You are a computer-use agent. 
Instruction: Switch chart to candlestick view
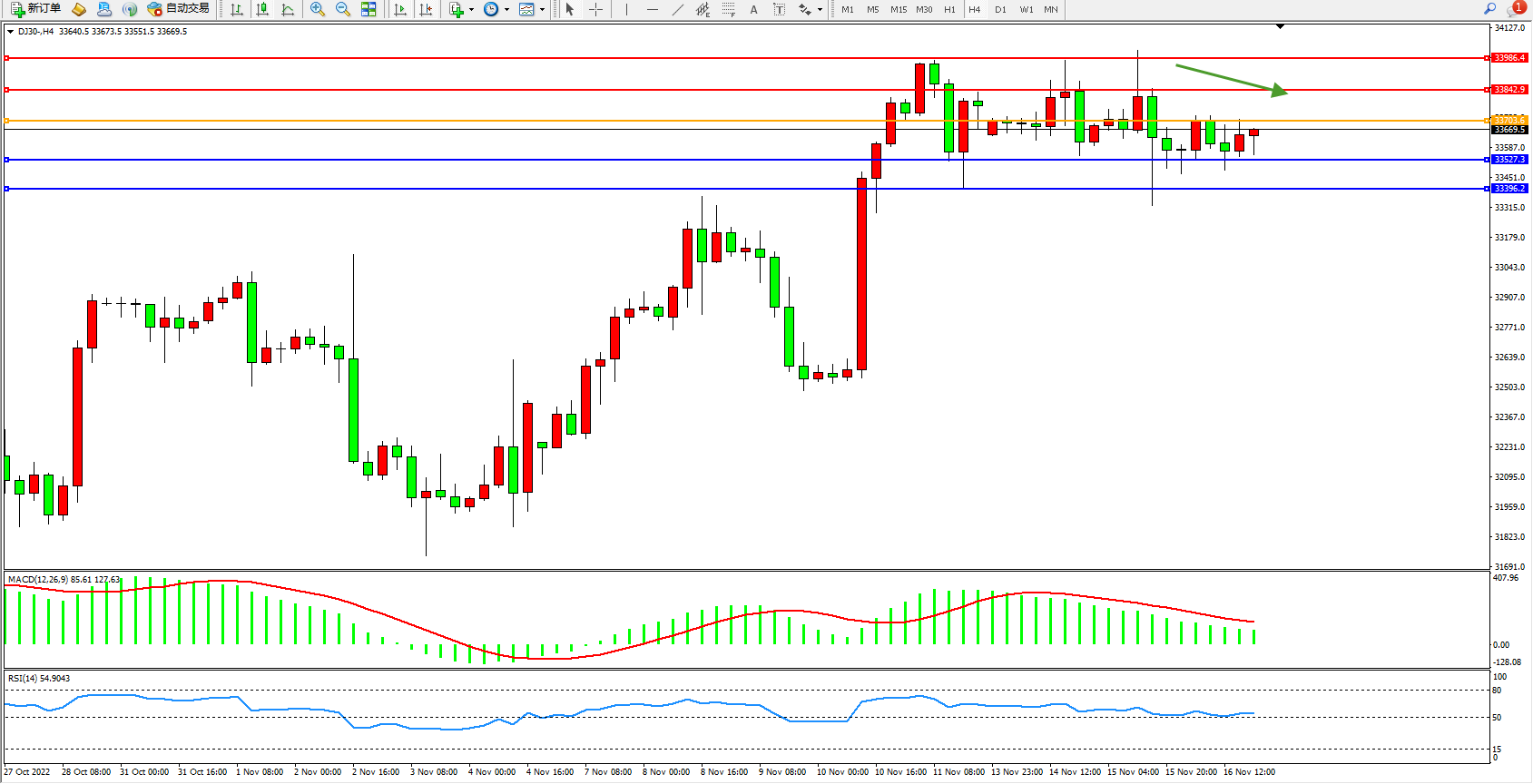point(262,9)
